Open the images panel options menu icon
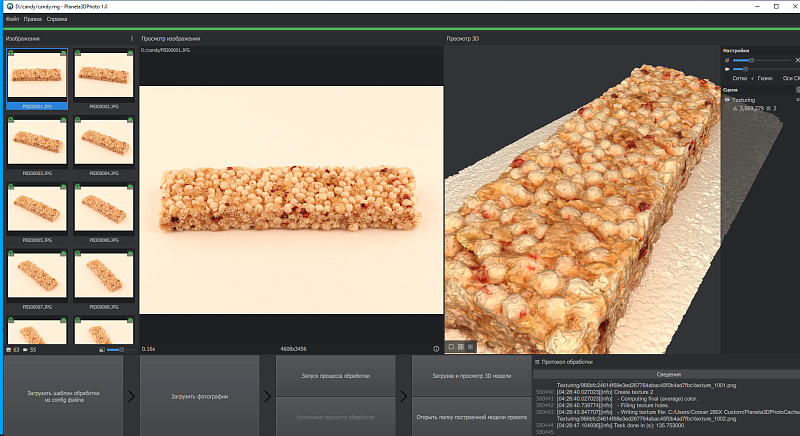This screenshot has height=436, width=800. pyautogui.click(x=132, y=38)
